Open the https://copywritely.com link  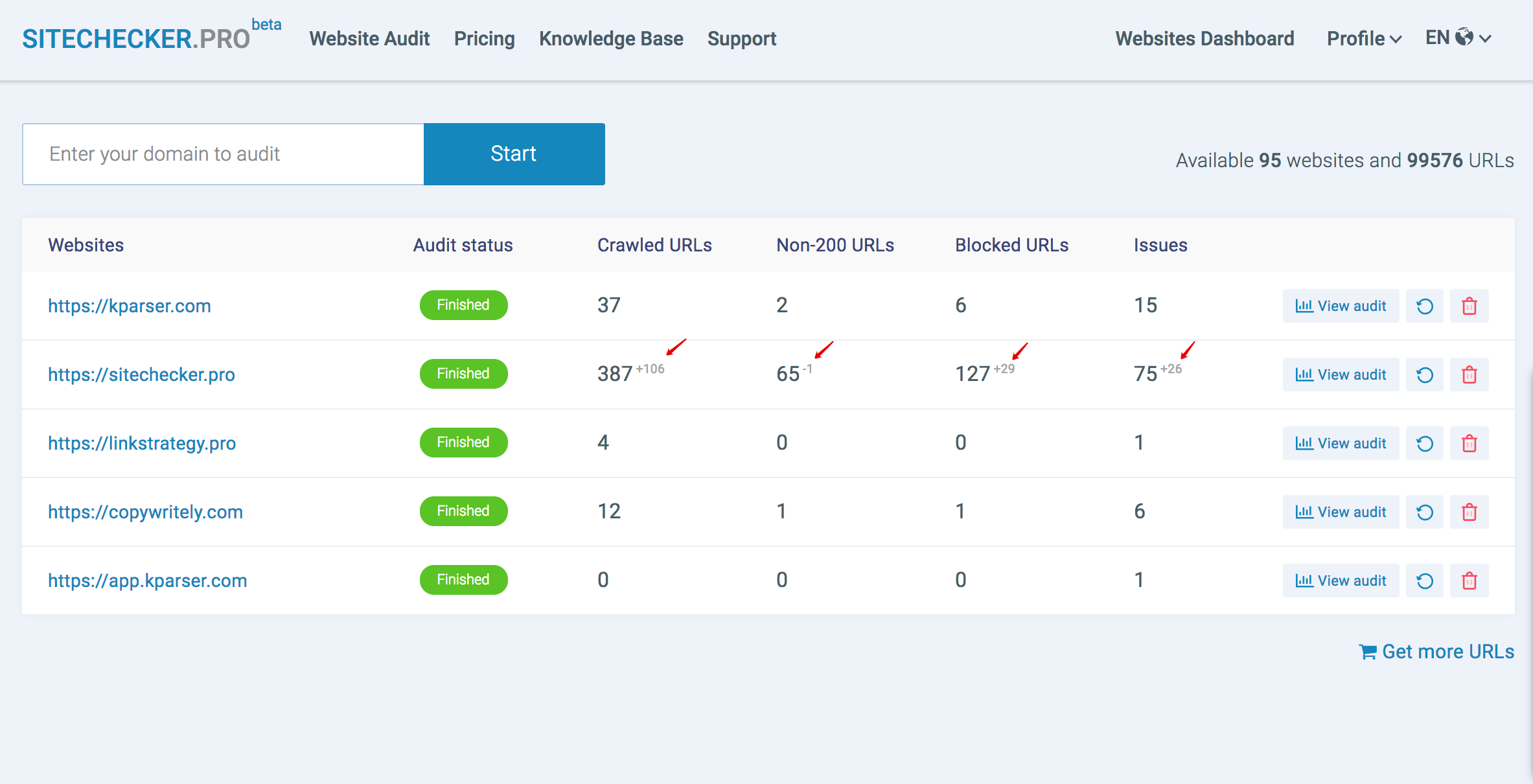(x=145, y=512)
